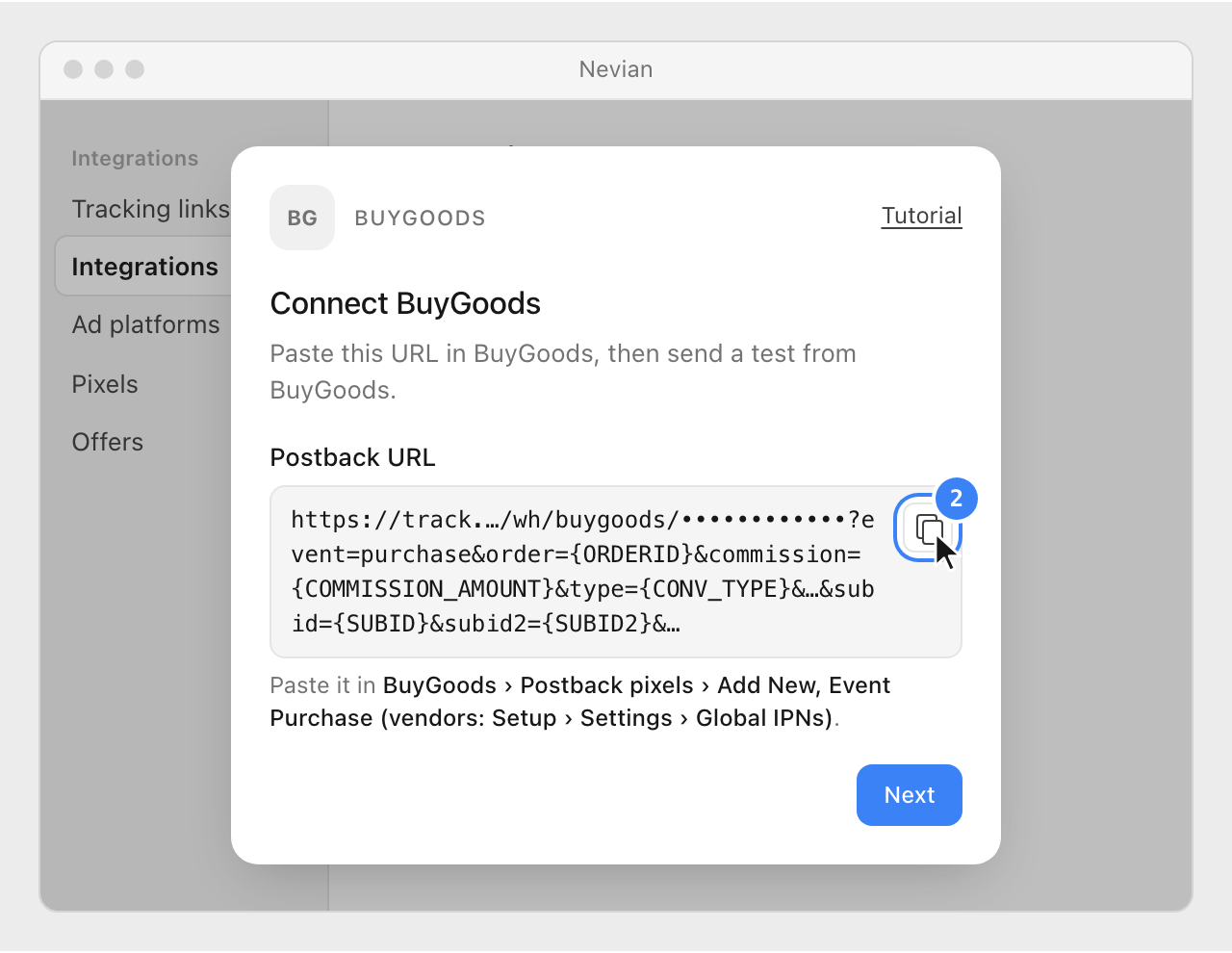Click the "BUYGOODS" label beside the logo

coord(420,219)
